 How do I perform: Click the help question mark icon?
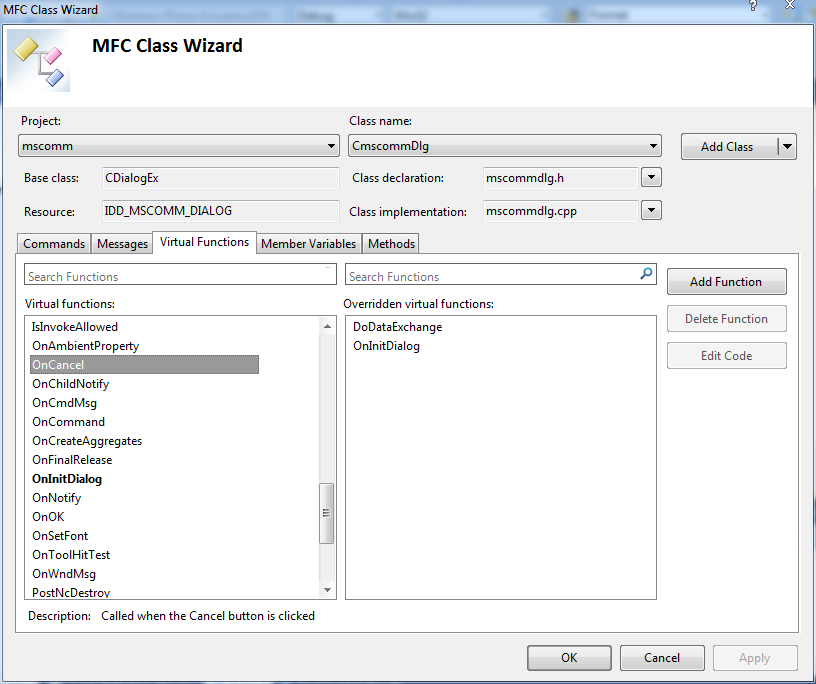(x=753, y=6)
